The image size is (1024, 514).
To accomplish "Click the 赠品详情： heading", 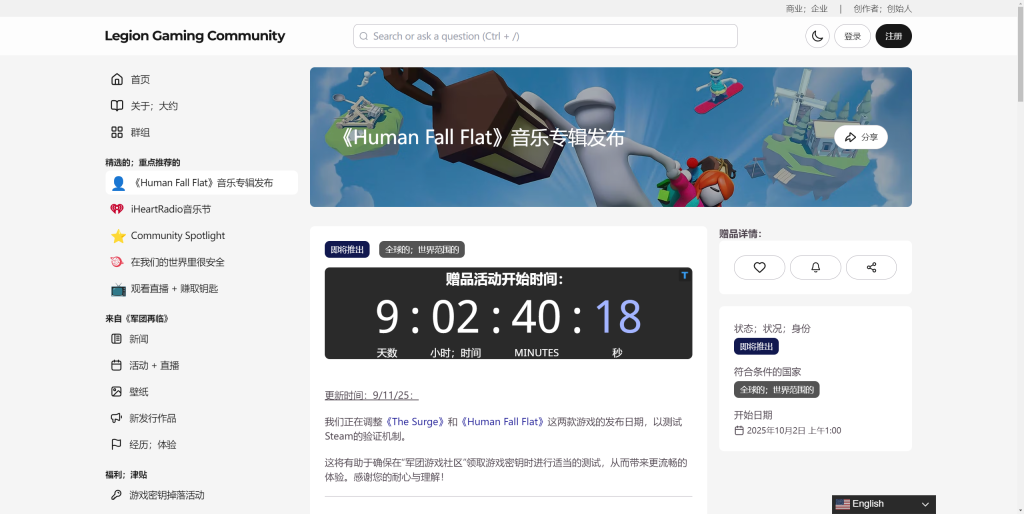I will point(740,233).
